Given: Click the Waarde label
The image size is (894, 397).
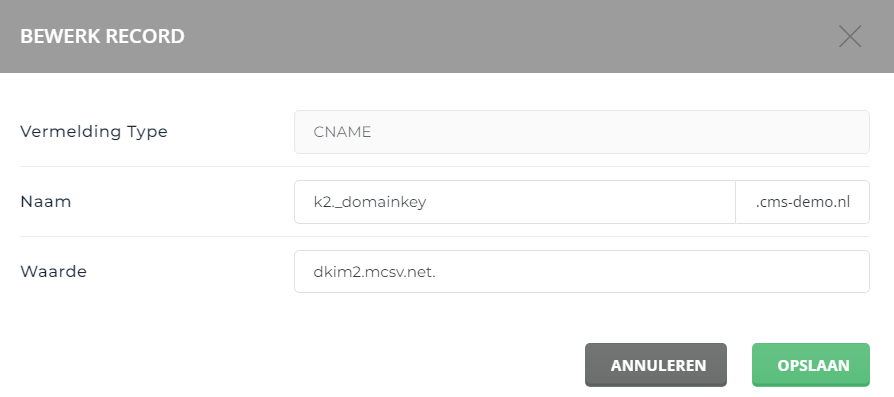Looking at the screenshot, I should click(x=54, y=272).
